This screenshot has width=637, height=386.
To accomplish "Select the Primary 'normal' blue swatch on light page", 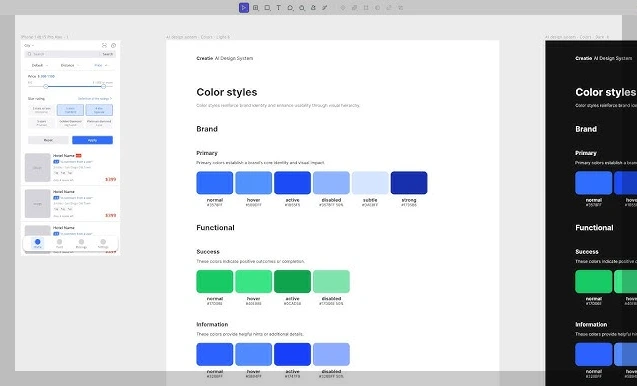I will click(x=214, y=183).
